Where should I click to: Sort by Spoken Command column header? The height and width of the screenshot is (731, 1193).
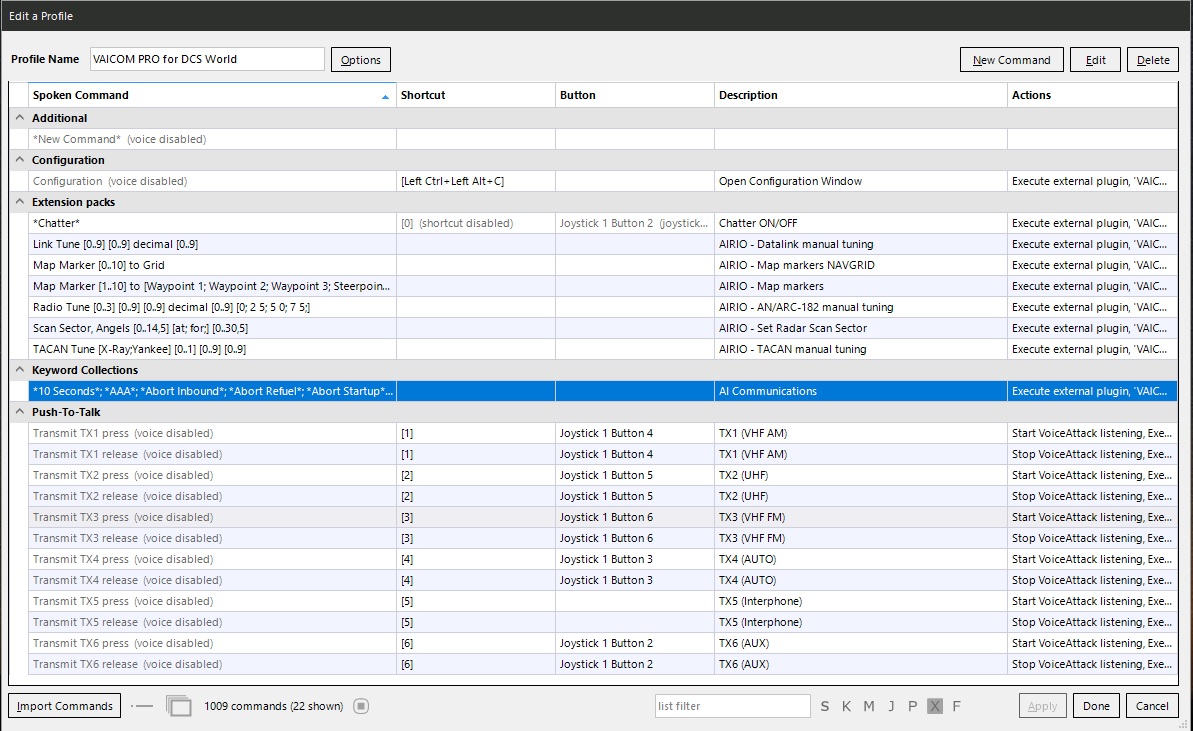click(x=212, y=95)
